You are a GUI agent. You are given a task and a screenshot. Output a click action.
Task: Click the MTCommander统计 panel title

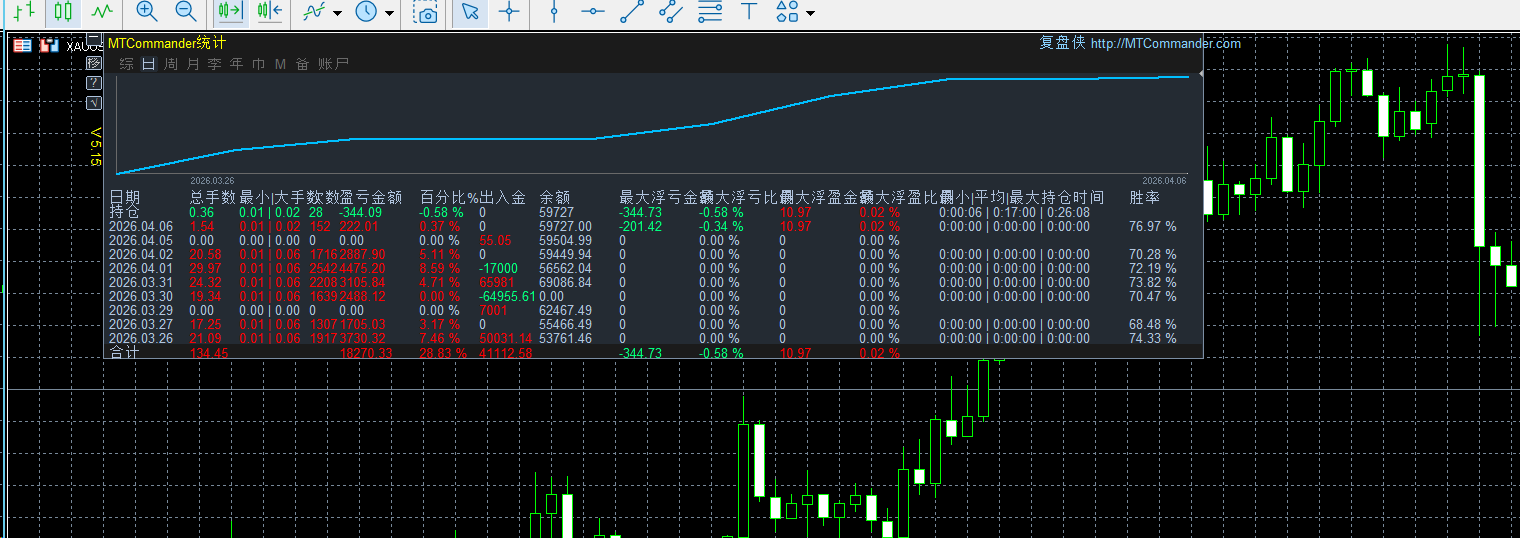click(167, 43)
